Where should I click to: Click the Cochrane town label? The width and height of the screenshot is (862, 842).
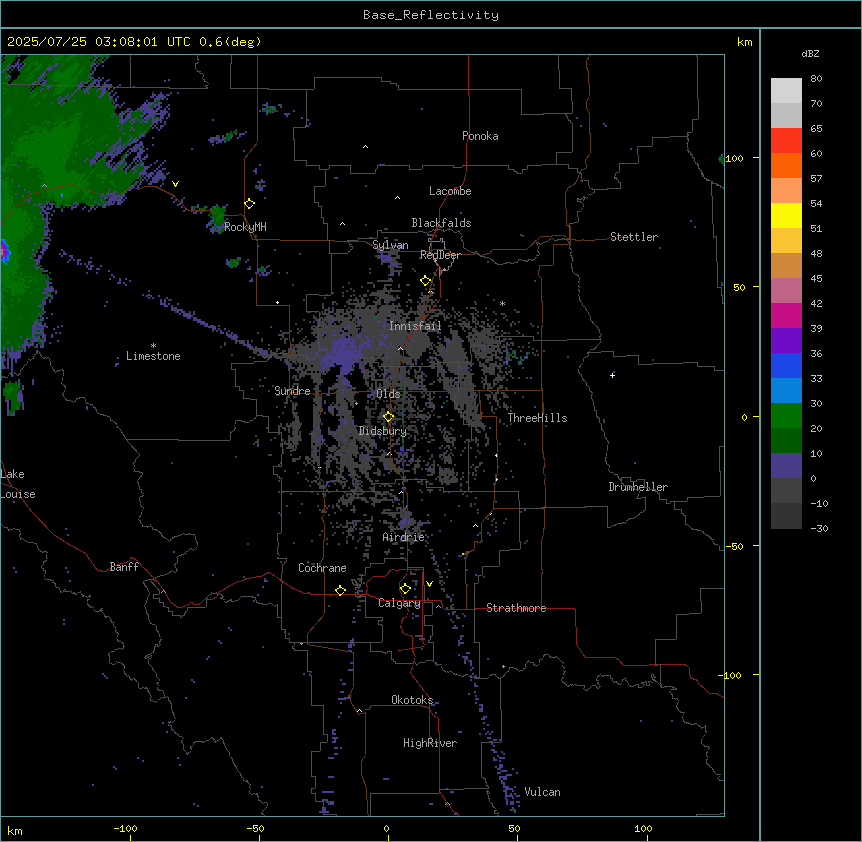322,568
